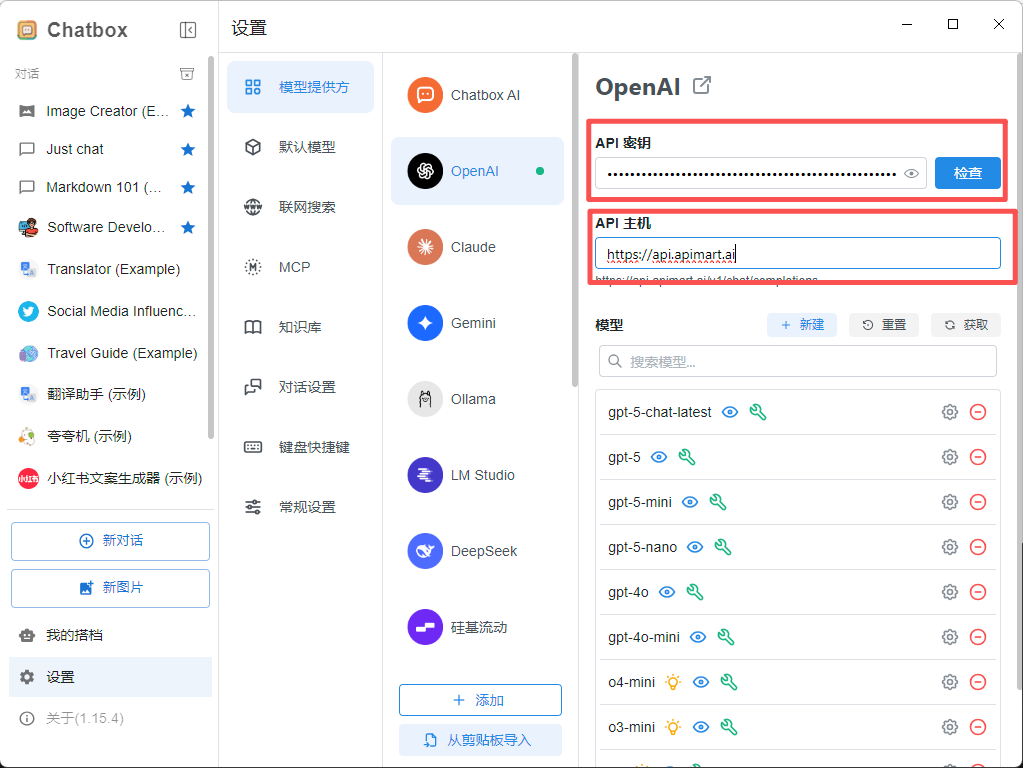Open settings gear for gpt-5 model
Viewport: 1023px width, 768px height.
click(949, 457)
